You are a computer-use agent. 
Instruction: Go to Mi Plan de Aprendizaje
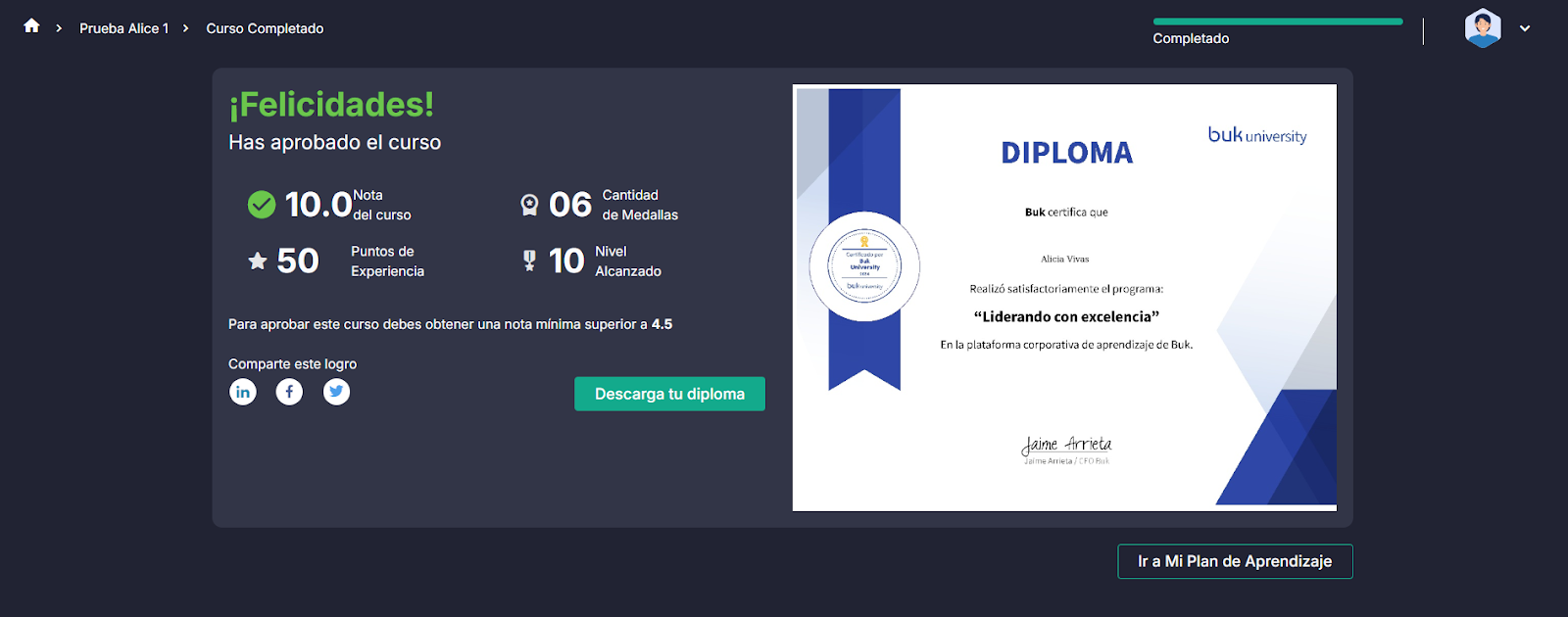point(1235,561)
